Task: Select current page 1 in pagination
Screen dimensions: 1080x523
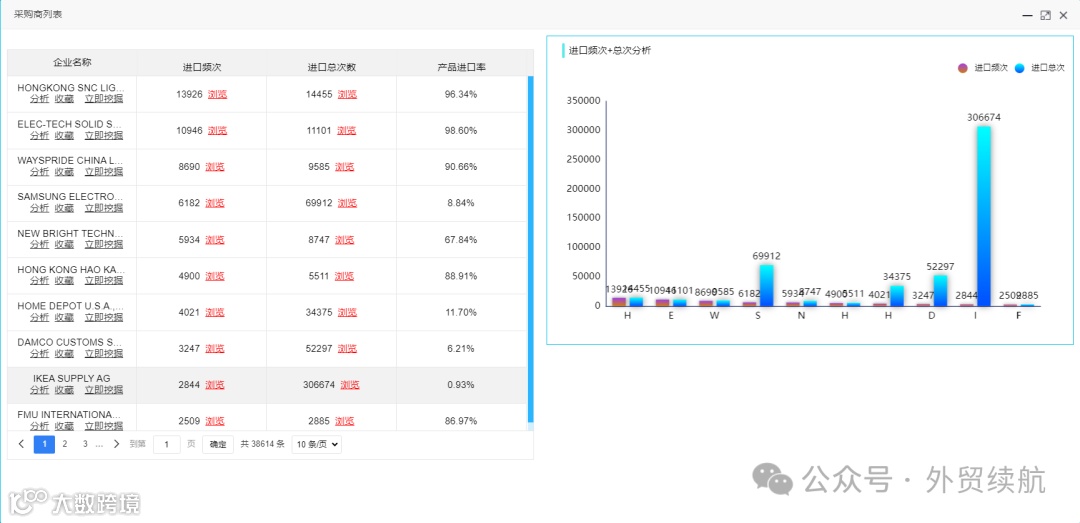Action: click(x=44, y=444)
